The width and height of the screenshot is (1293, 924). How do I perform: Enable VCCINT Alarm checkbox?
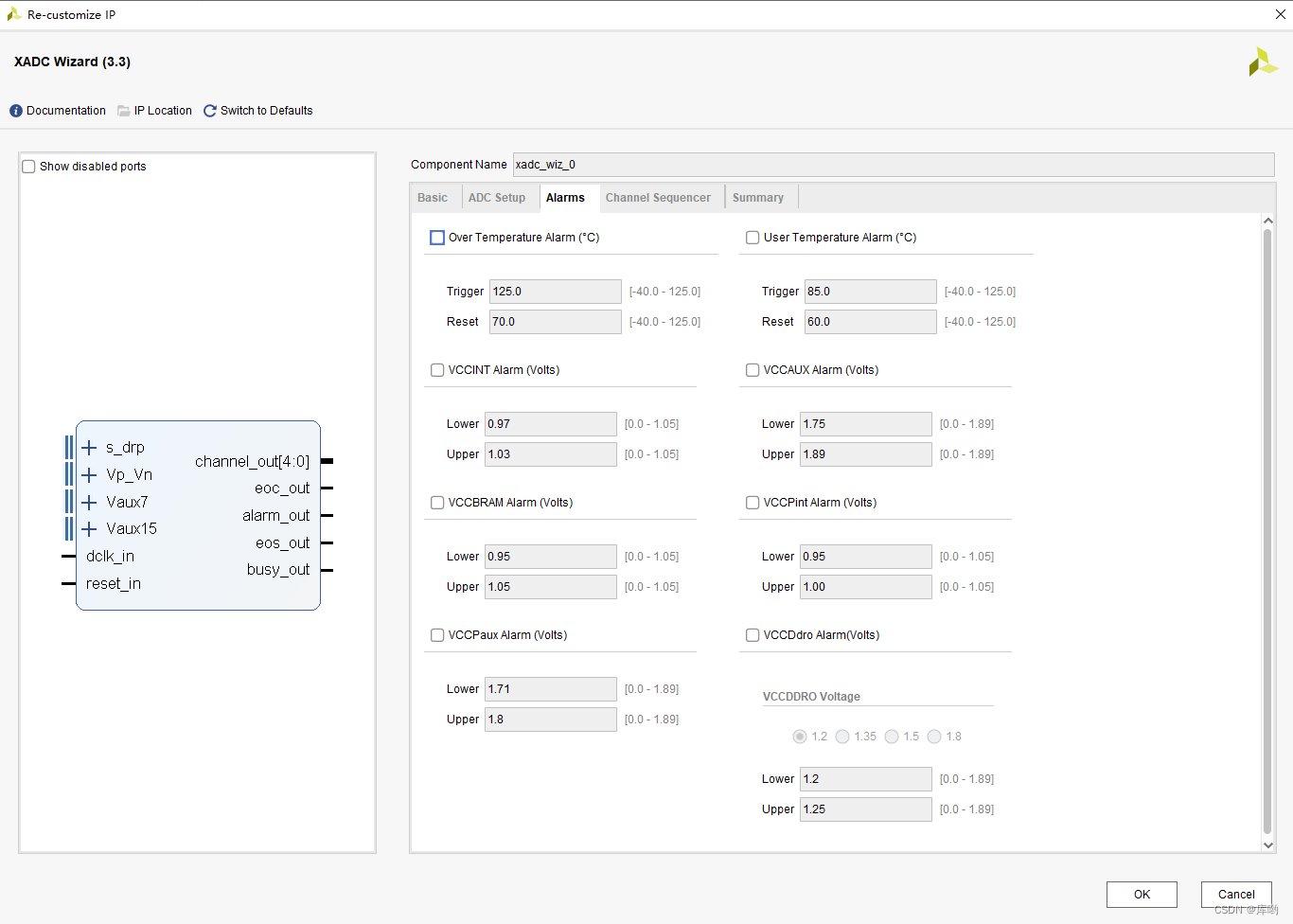click(437, 370)
